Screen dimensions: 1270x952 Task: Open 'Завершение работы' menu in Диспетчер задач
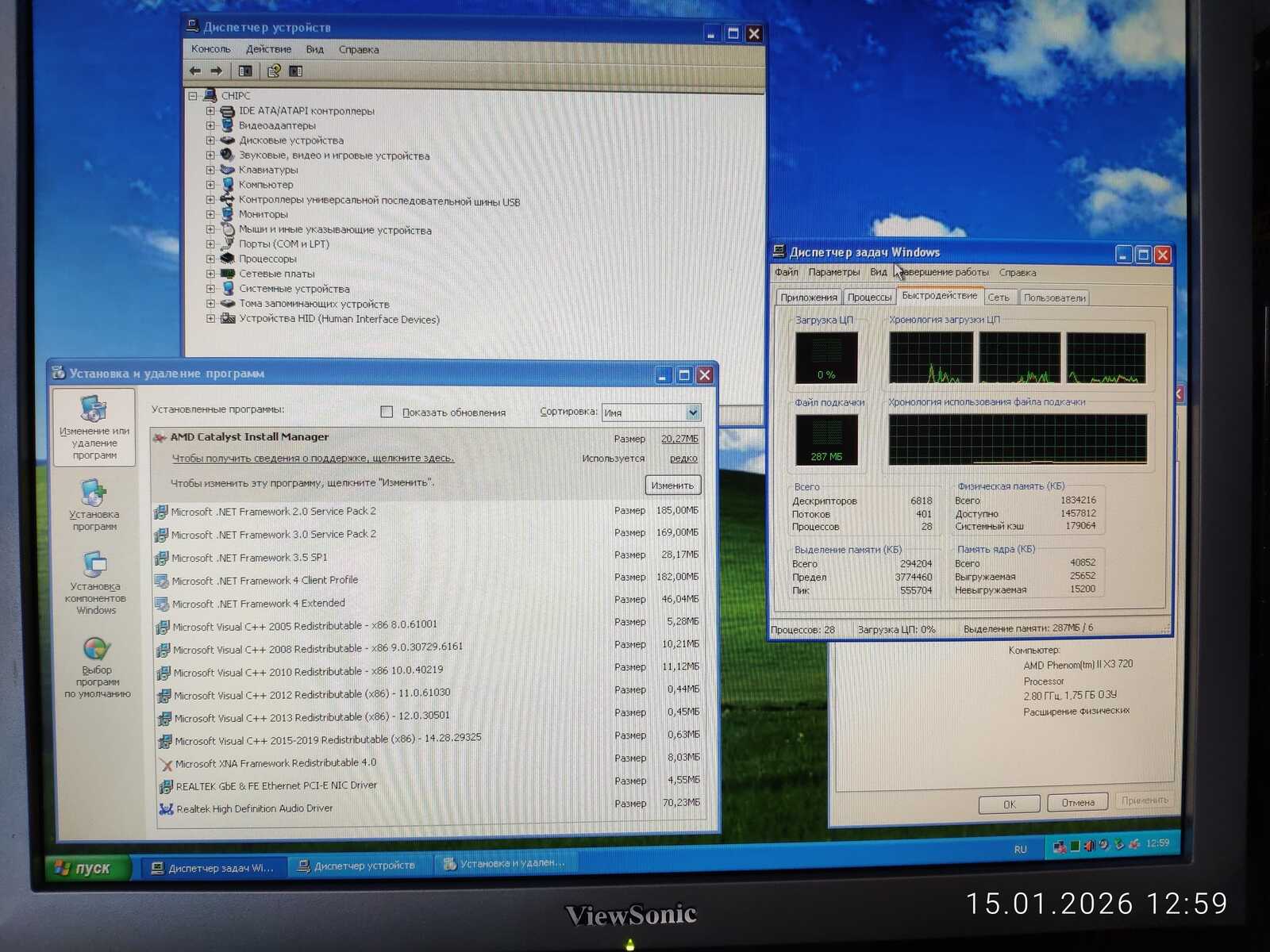[x=945, y=272]
